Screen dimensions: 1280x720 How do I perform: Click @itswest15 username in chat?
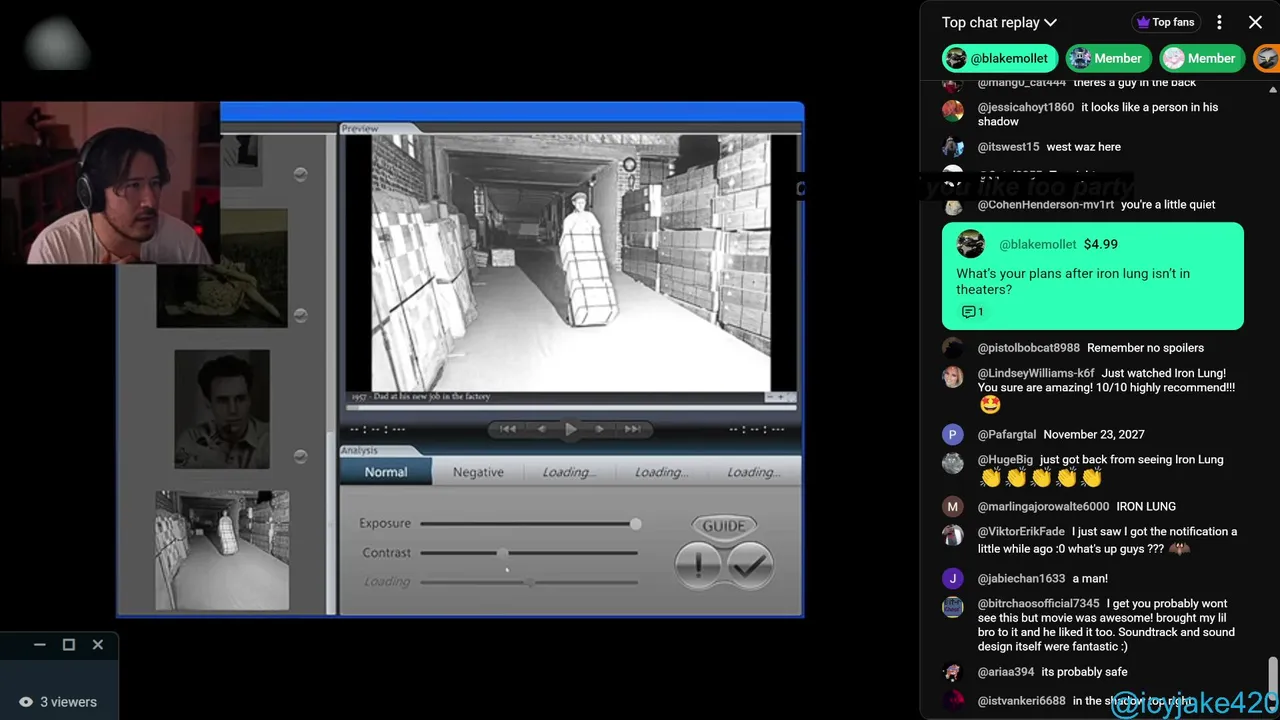click(x=1008, y=147)
